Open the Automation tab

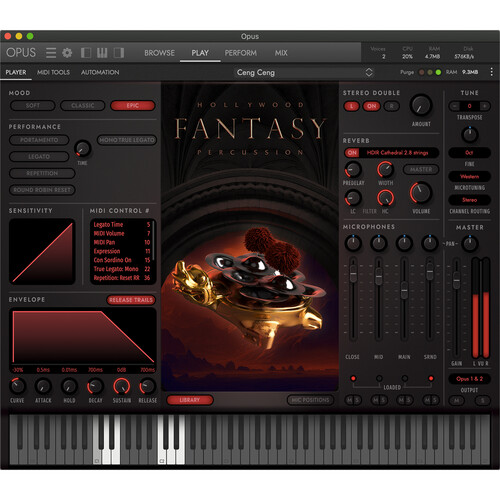(x=100, y=72)
